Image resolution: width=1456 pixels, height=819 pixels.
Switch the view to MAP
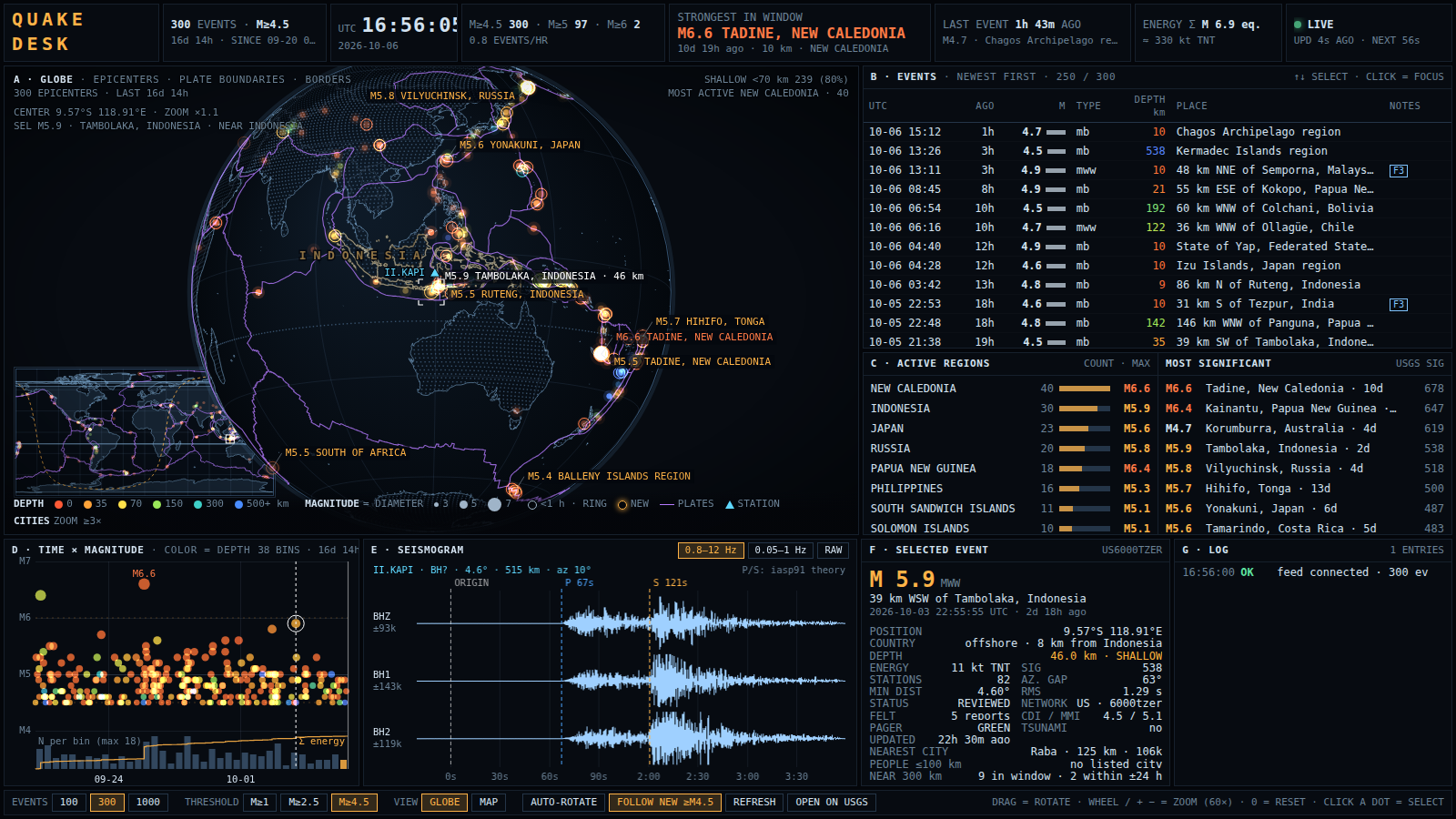[489, 802]
